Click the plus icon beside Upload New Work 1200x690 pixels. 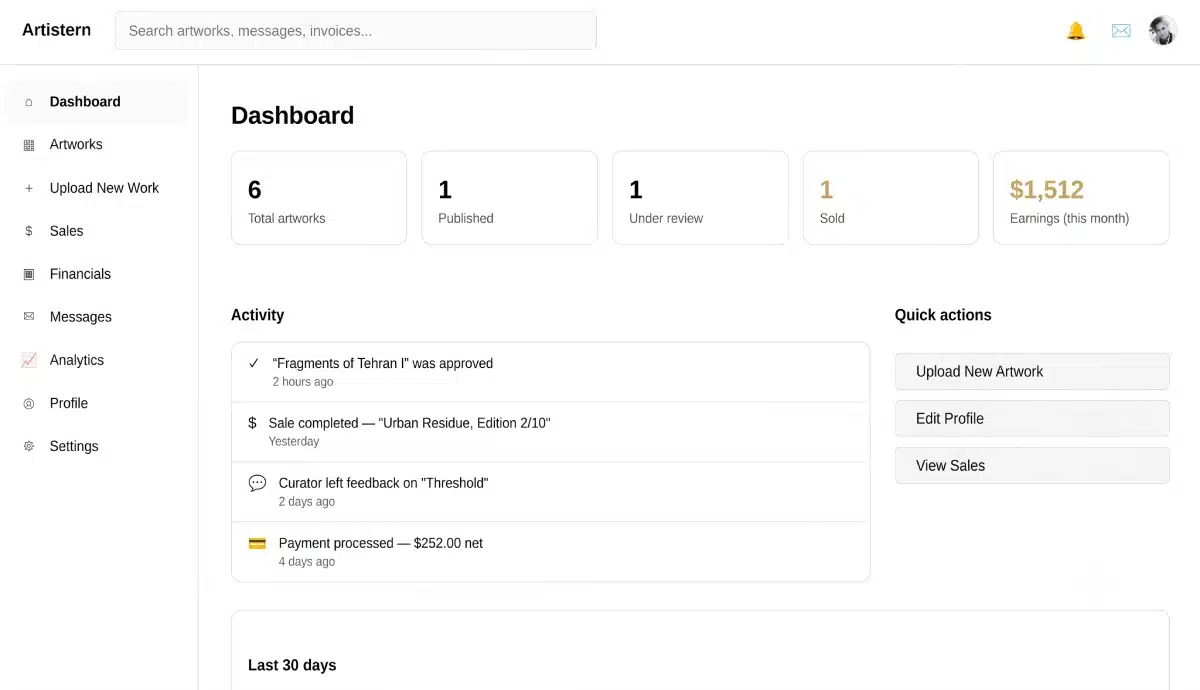coord(29,188)
